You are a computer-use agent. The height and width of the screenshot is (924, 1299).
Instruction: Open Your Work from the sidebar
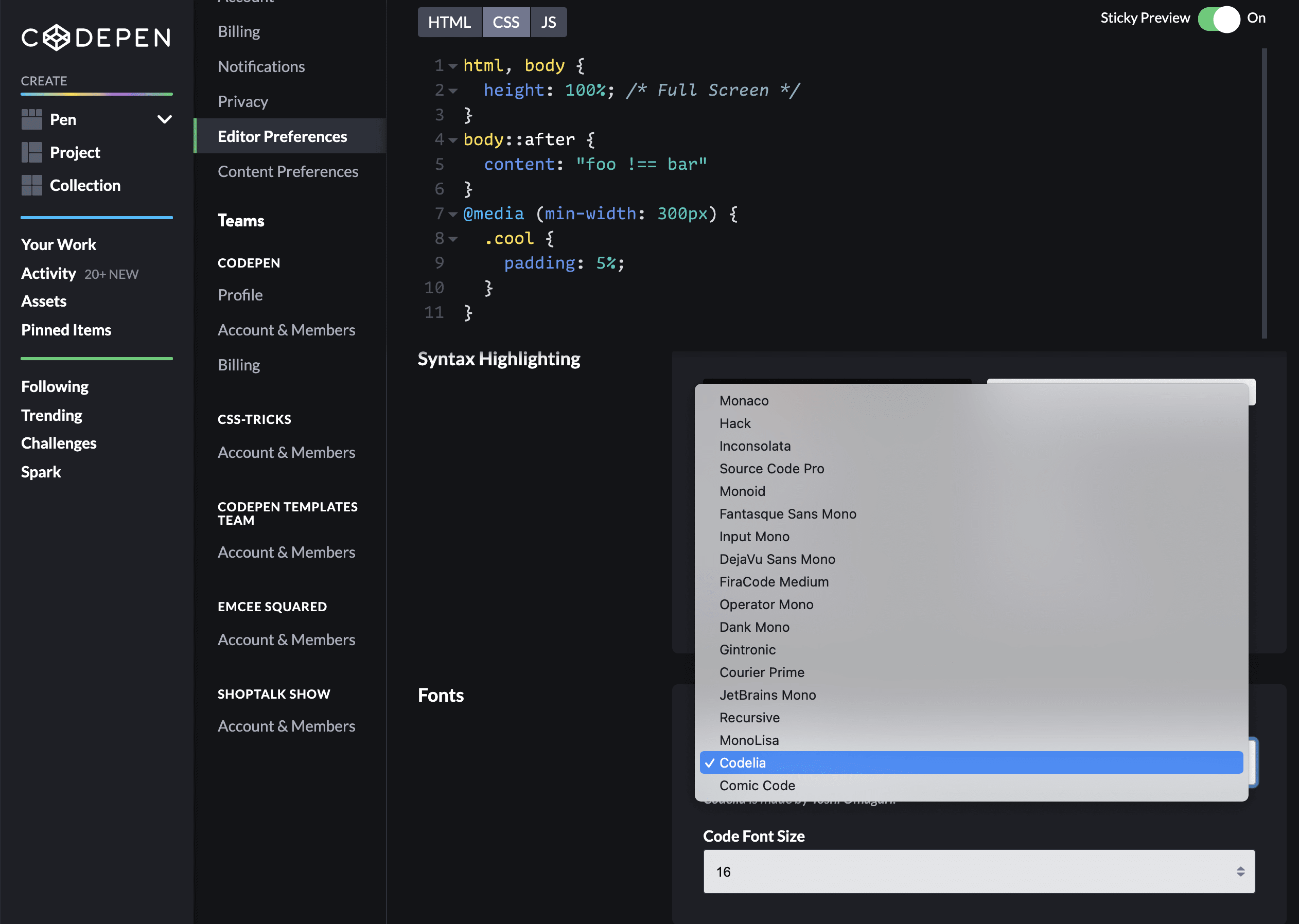pyautogui.click(x=59, y=244)
